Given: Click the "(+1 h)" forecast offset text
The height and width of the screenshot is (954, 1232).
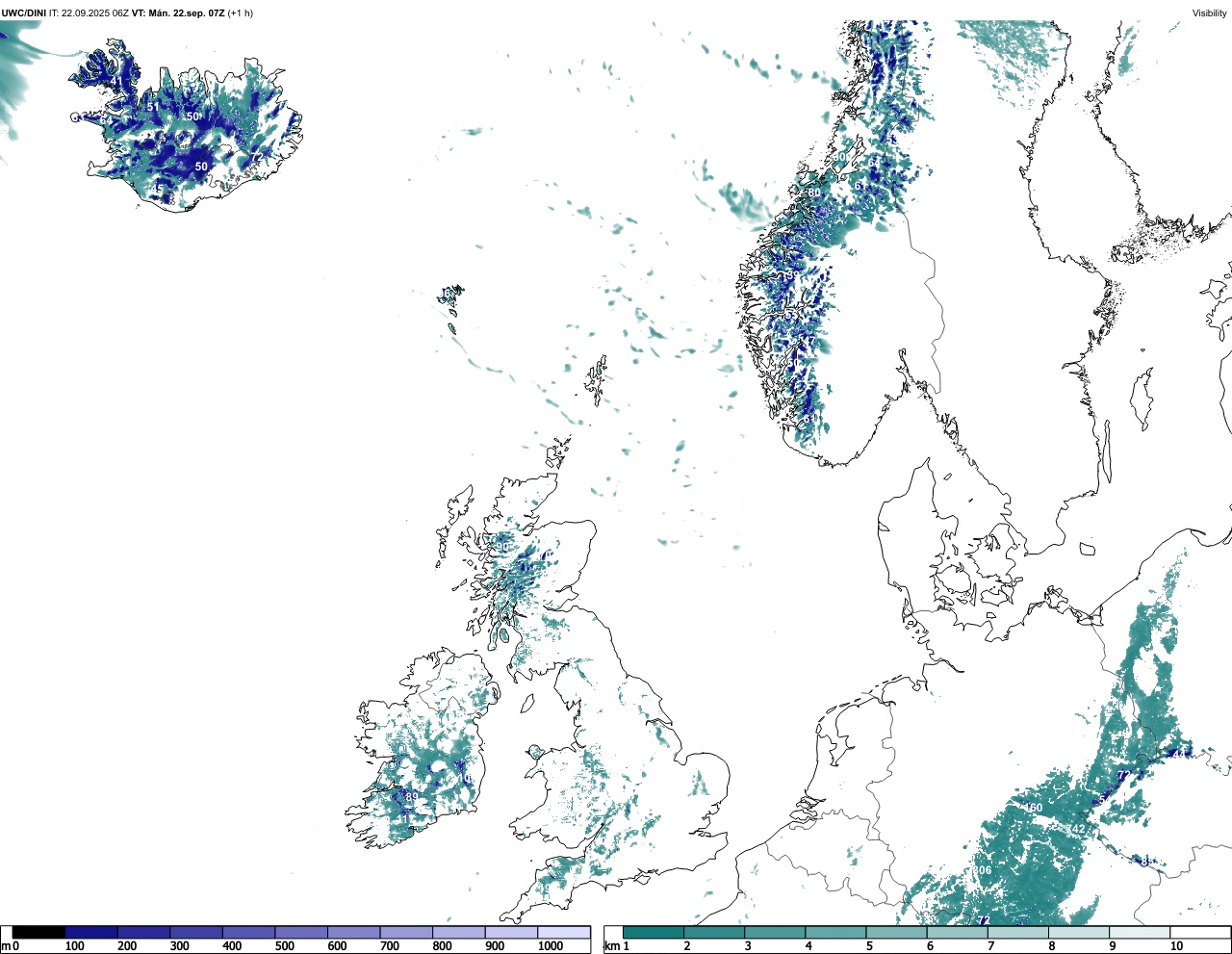Looking at the screenshot, I should [x=241, y=13].
